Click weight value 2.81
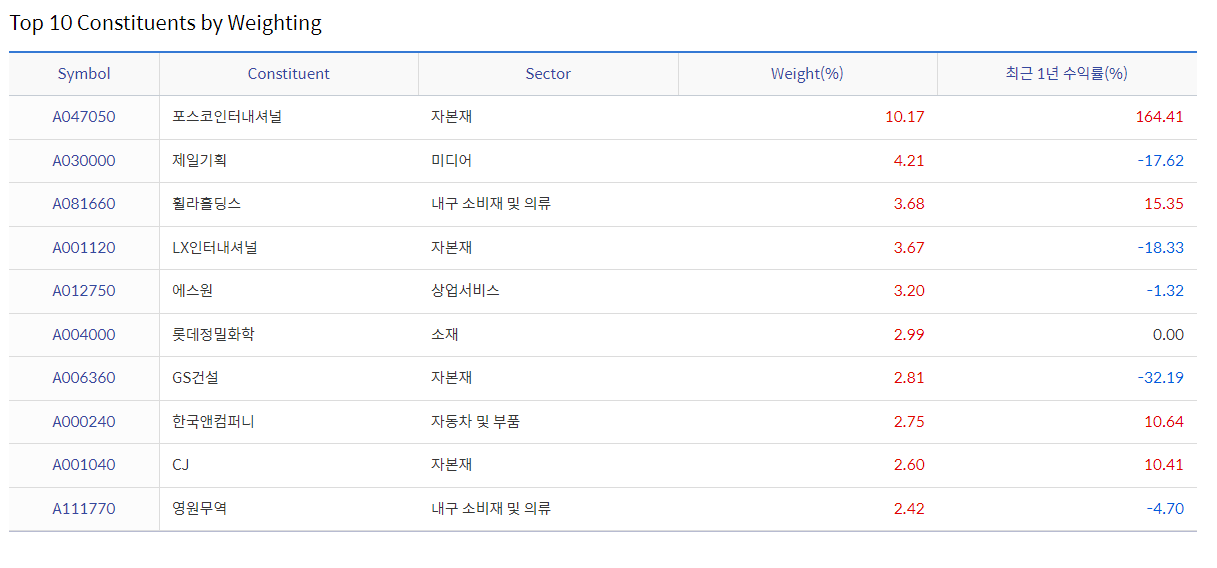Screen dimensions: 1217x568 pos(909,378)
